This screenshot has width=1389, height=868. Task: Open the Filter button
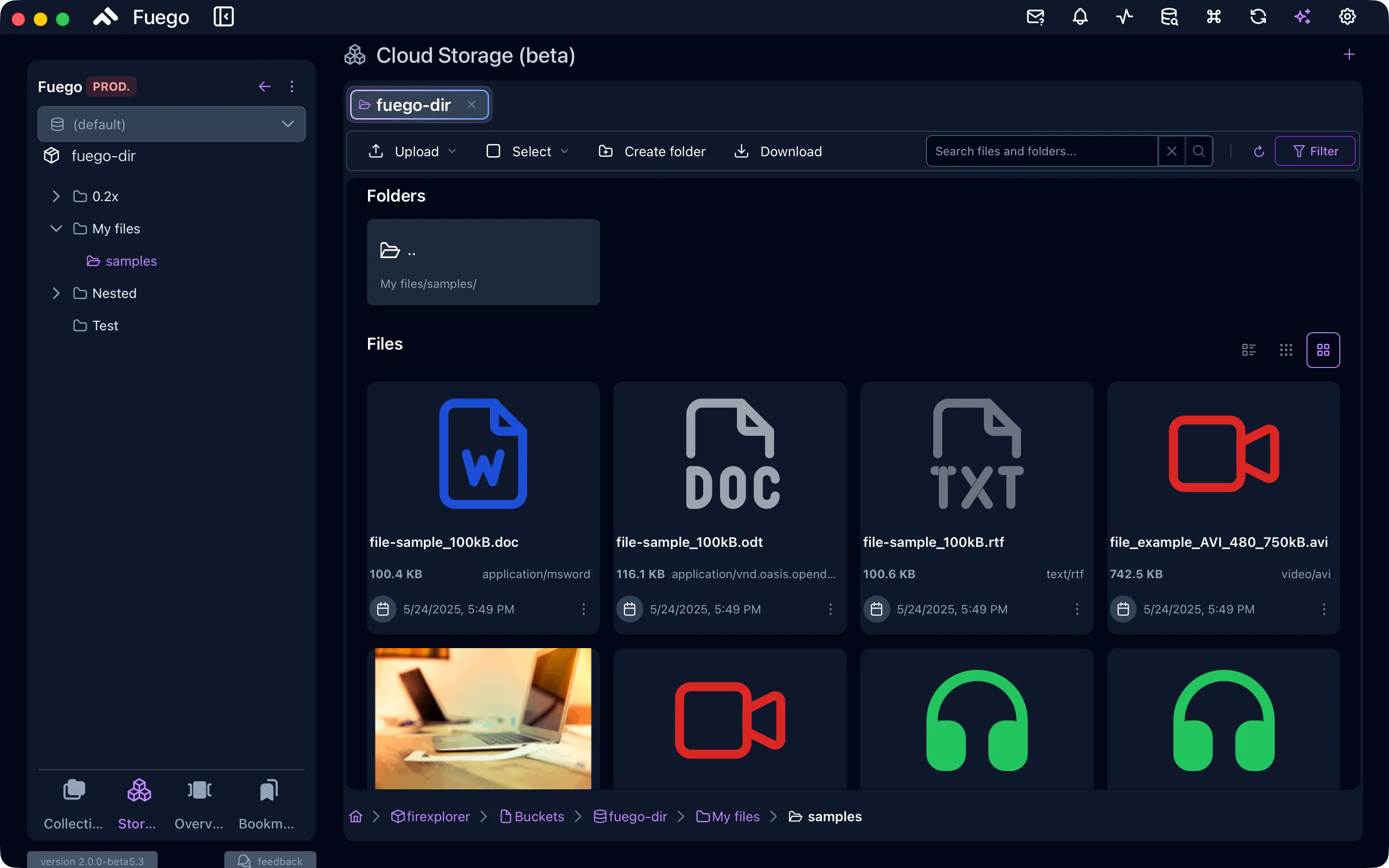click(1315, 151)
